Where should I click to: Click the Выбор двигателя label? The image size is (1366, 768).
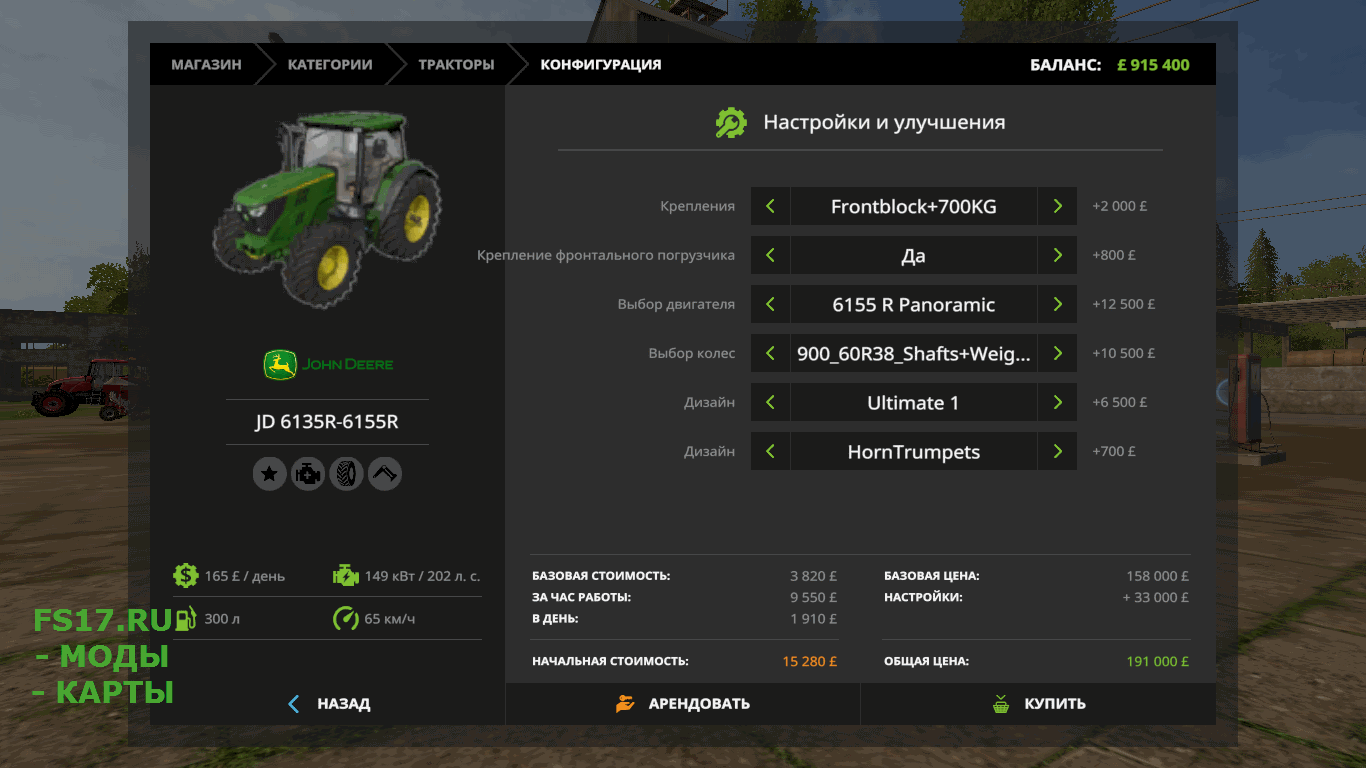pos(676,304)
